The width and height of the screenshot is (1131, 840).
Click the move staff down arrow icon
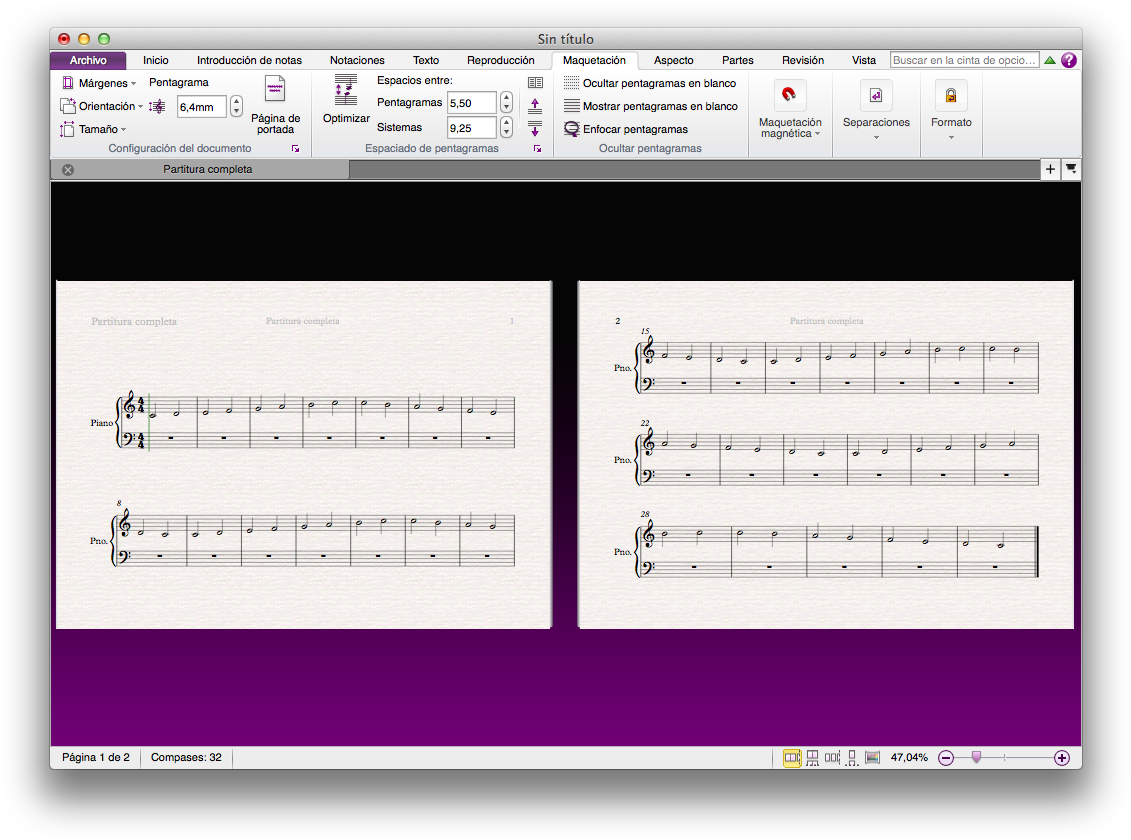point(535,128)
